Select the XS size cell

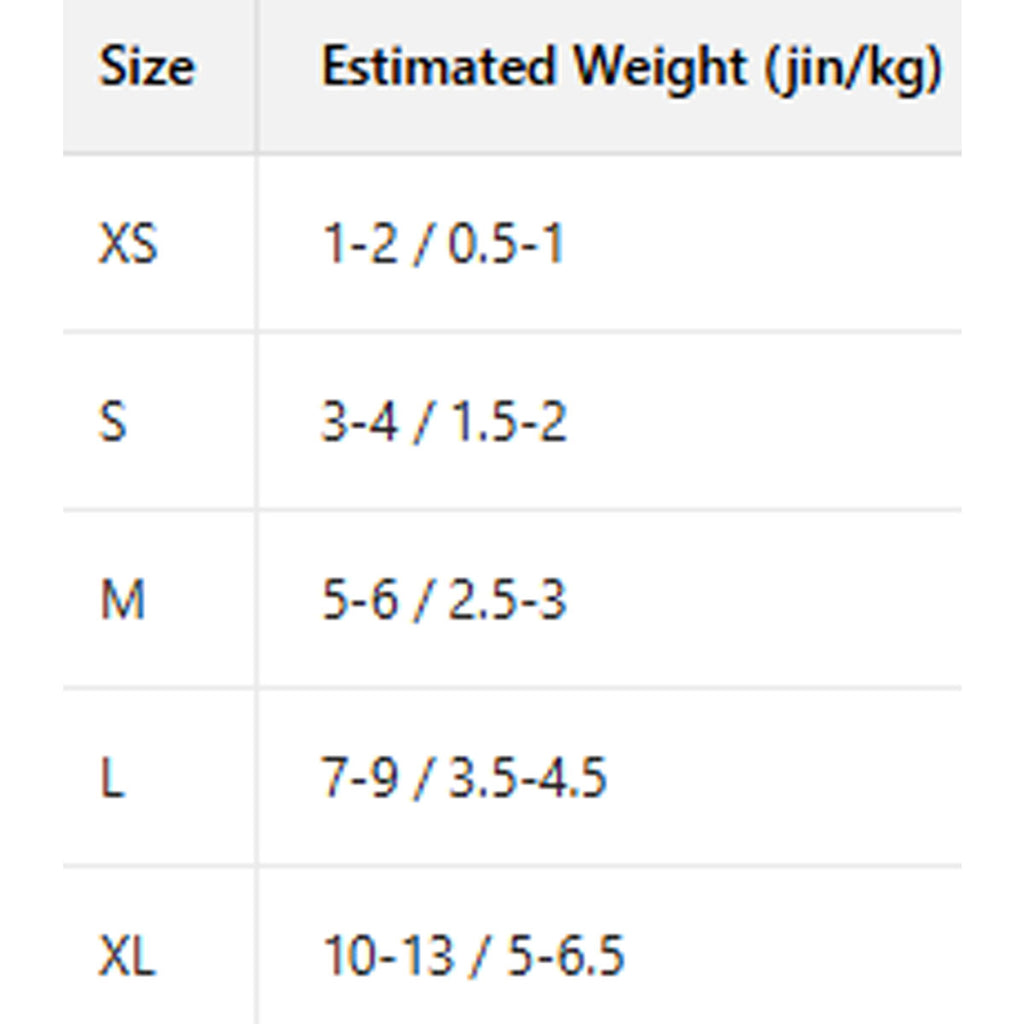click(x=128, y=244)
